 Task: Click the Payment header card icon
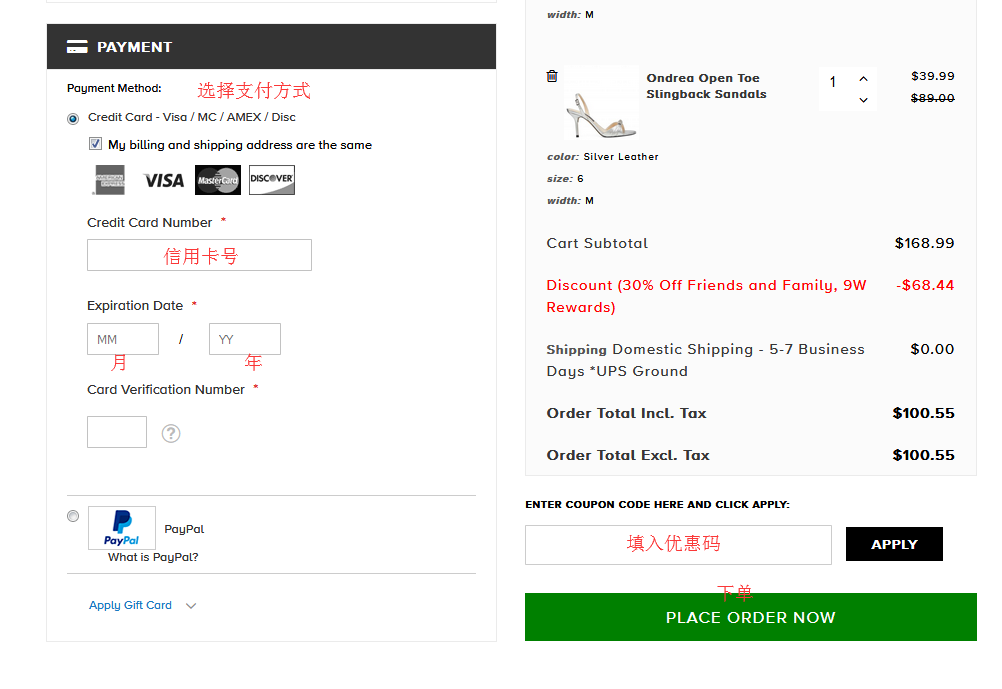tap(77, 47)
